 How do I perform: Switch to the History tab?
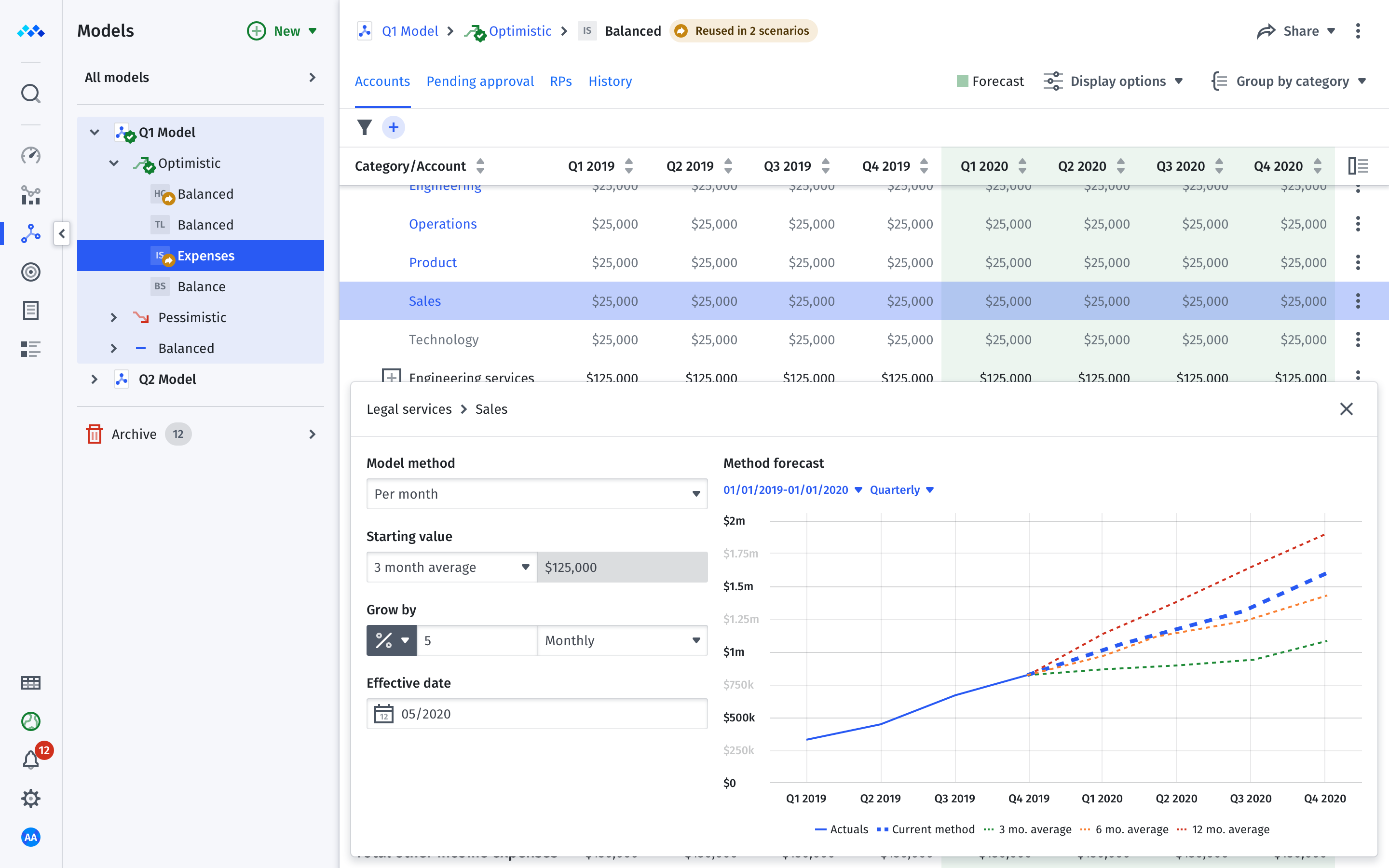[610, 81]
